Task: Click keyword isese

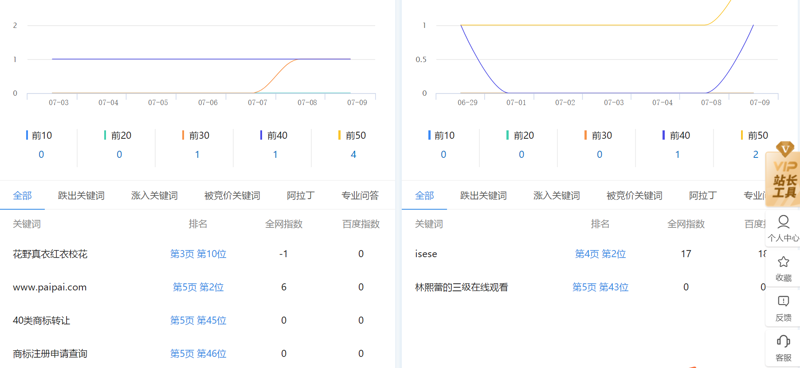Action: pos(426,254)
